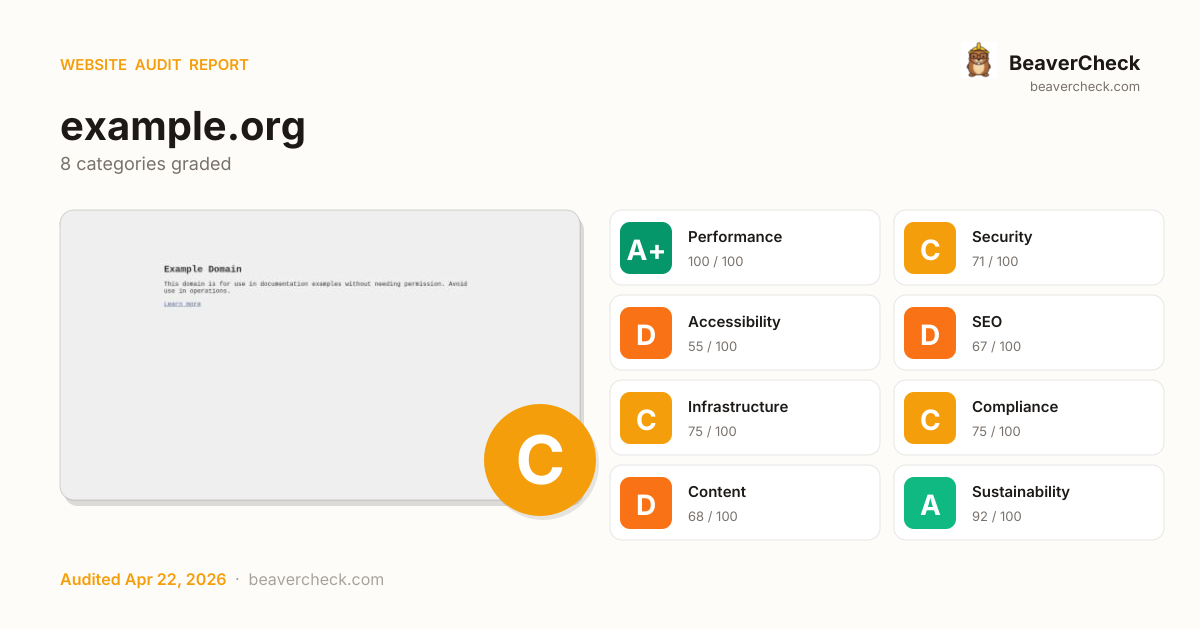Viewport: 1200px width, 630px height.
Task: Click the WEBSITE AUDIT REPORT label
Action: [x=154, y=65]
